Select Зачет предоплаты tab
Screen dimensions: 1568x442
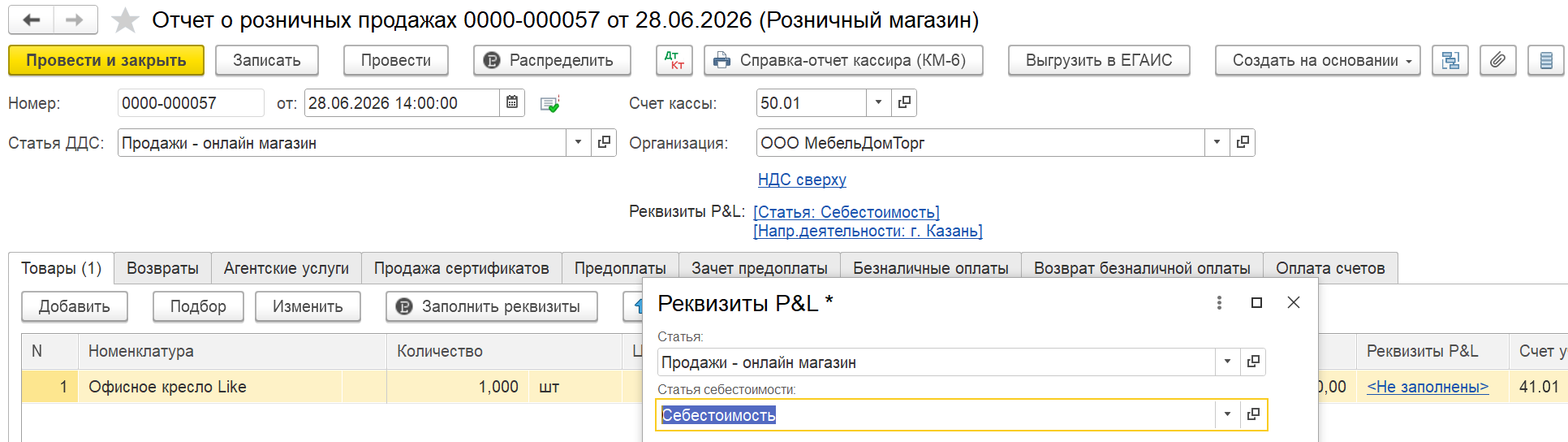tap(760, 268)
